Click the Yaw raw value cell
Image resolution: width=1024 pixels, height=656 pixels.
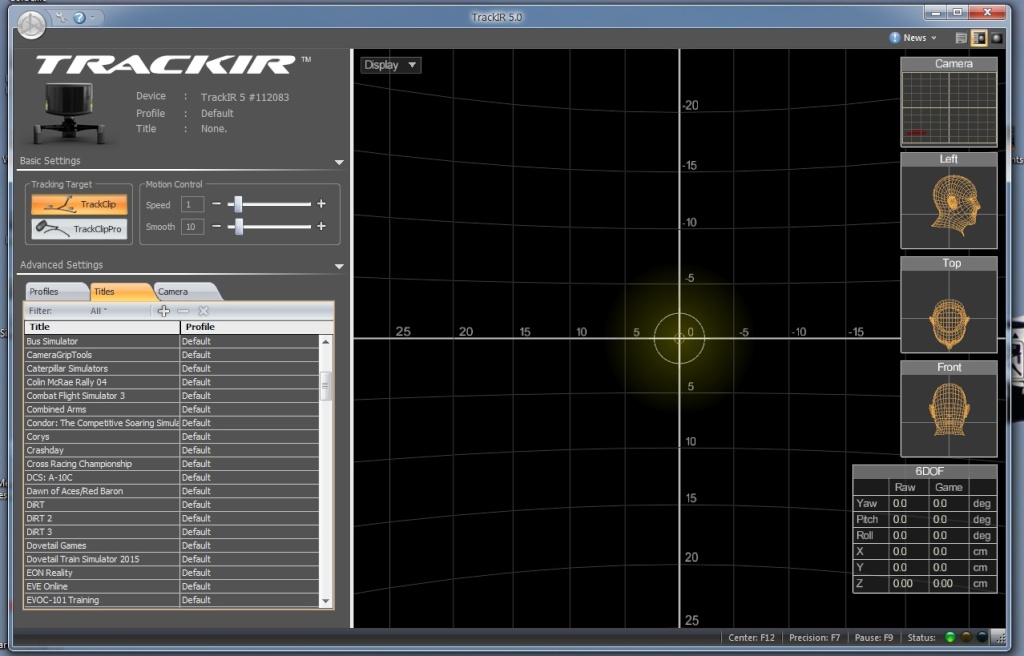(908, 503)
